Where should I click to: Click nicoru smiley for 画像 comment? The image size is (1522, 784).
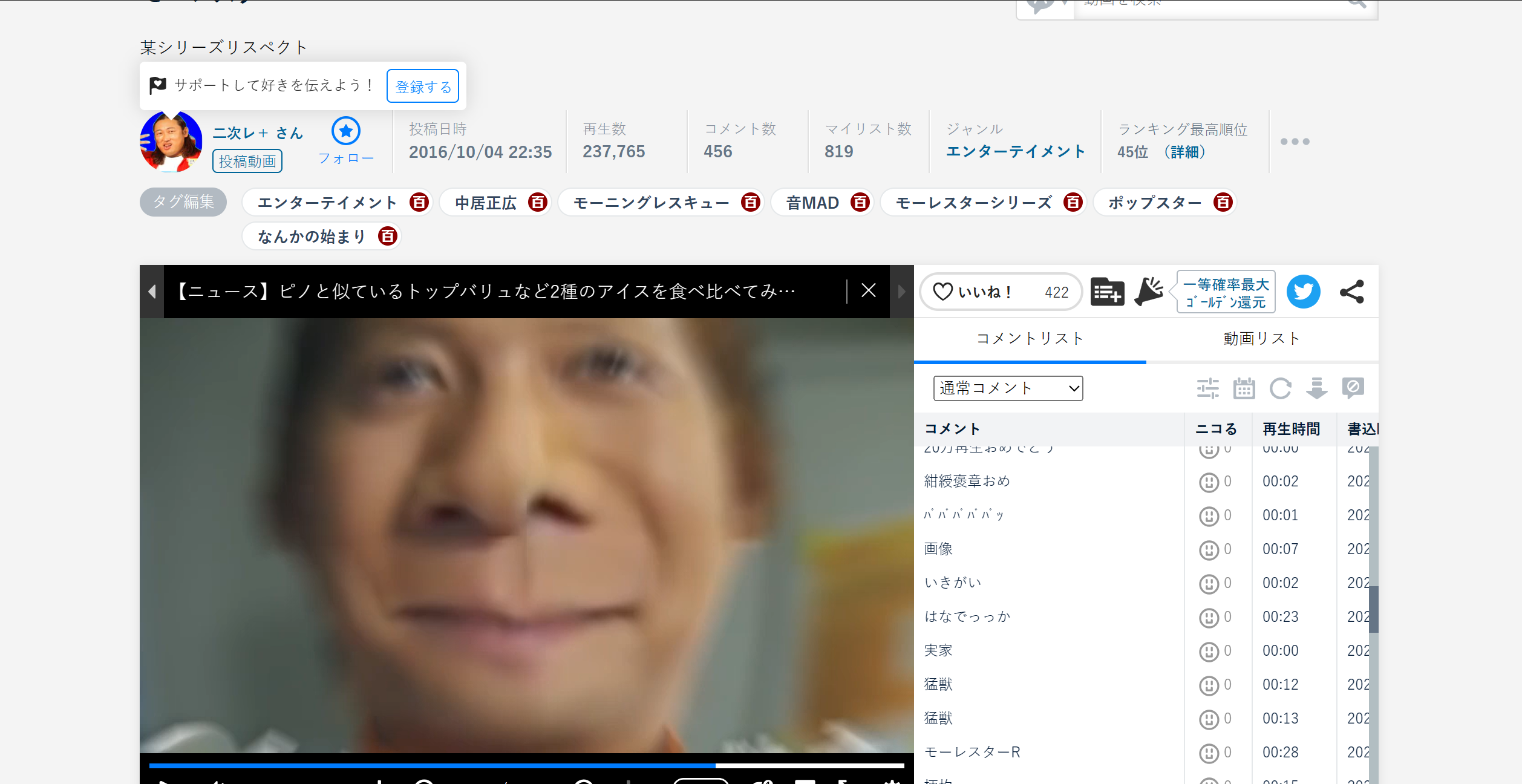click(x=1209, y=550)
